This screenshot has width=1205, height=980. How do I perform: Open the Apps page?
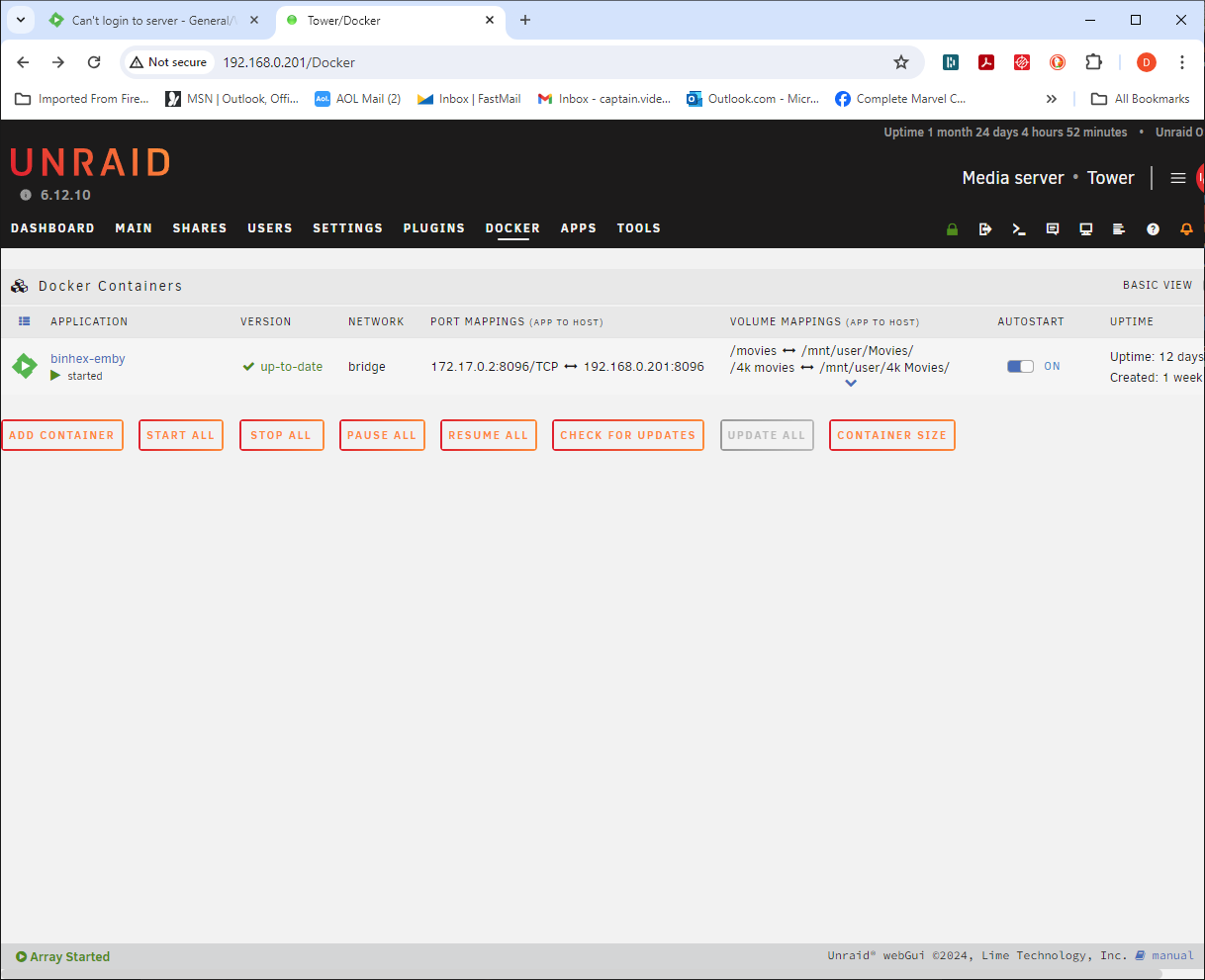pyautogui.click(x=579, y=228)
